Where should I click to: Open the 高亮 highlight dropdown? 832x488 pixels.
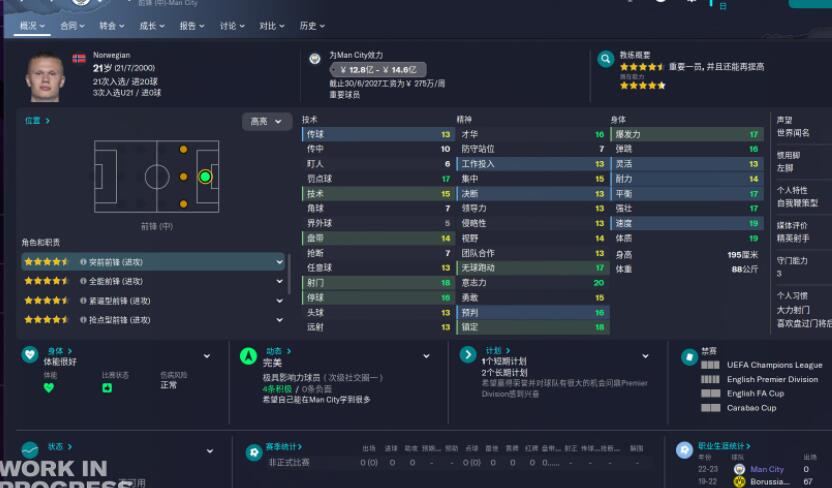coord(267,121)
